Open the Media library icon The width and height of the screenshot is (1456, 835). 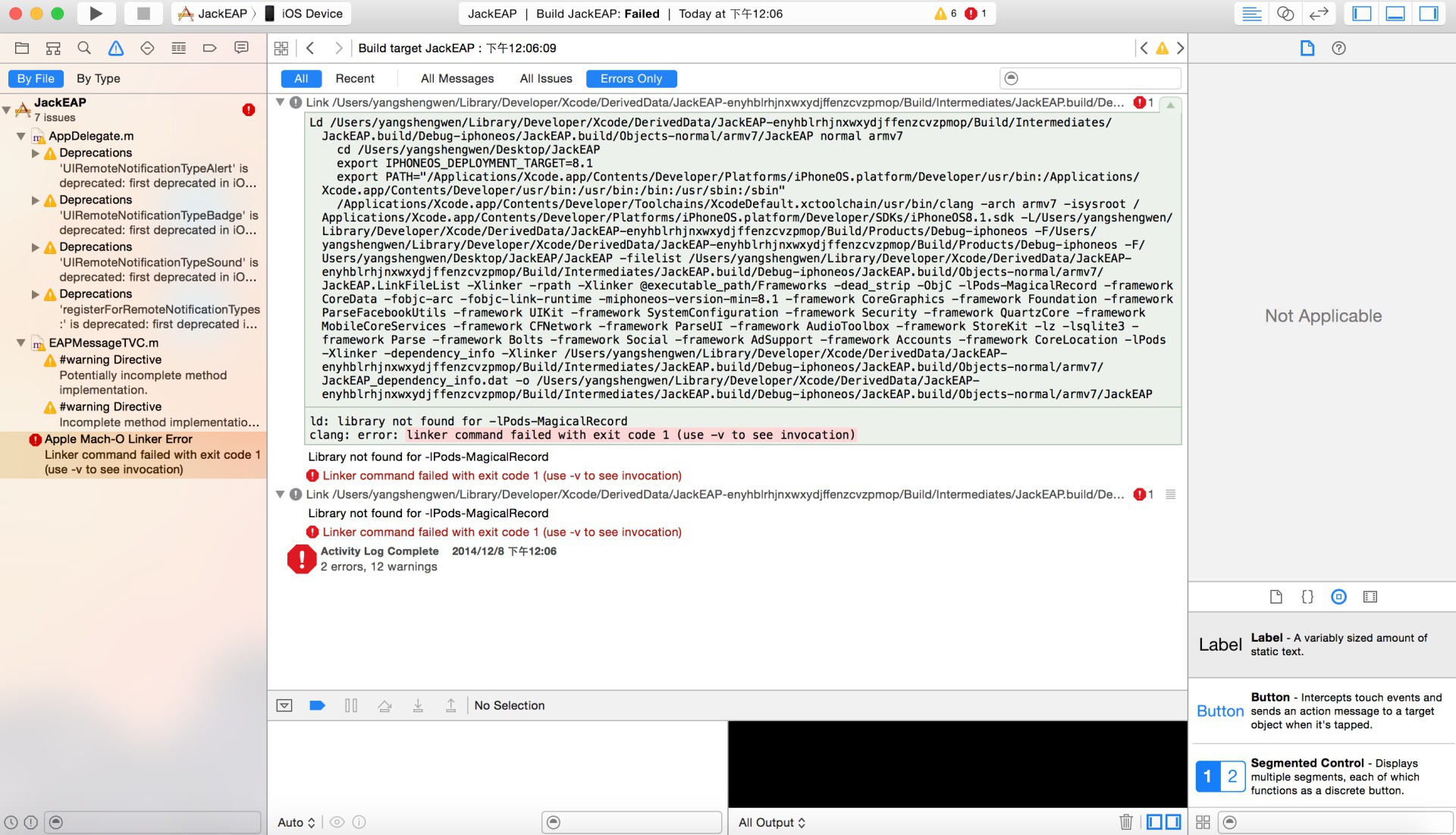click(1370, 597)
